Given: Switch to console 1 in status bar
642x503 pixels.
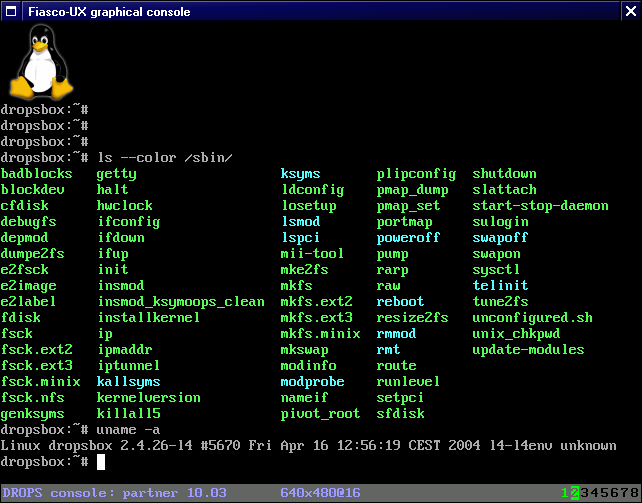Looking at the screenshot, I should coord(565,493).
